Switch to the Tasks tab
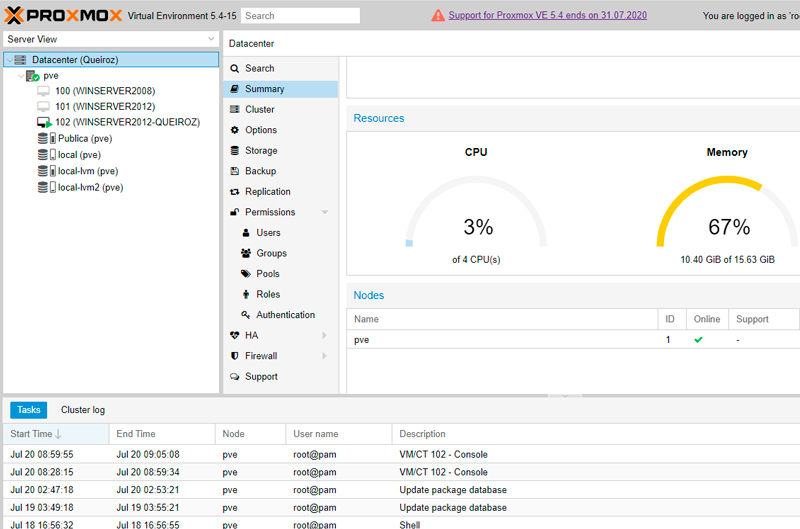 point(29,410)
